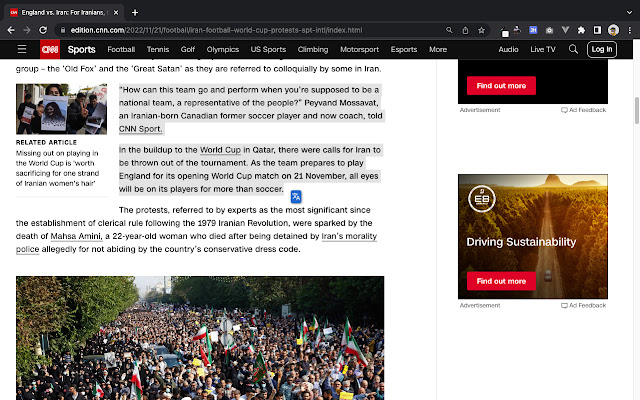
Task: Select the England vs. Iran tab
Action: point(63,13)
